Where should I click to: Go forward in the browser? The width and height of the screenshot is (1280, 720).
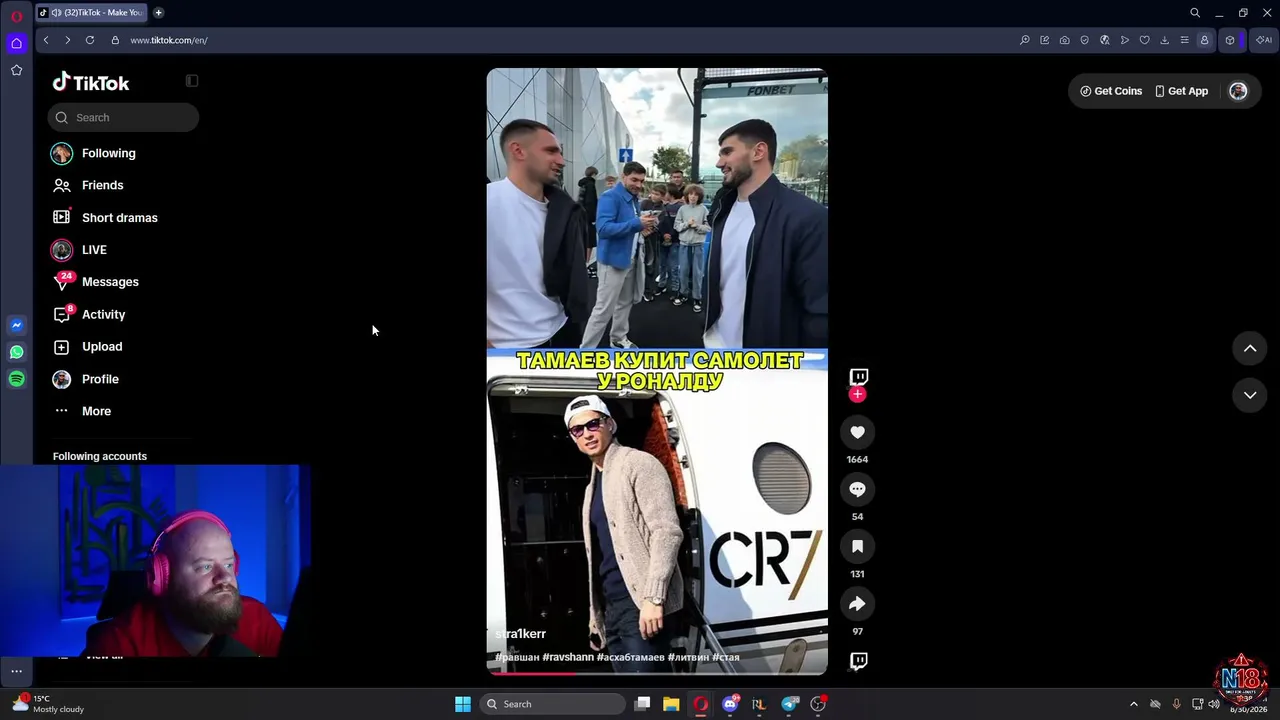(x=68, y=40)
